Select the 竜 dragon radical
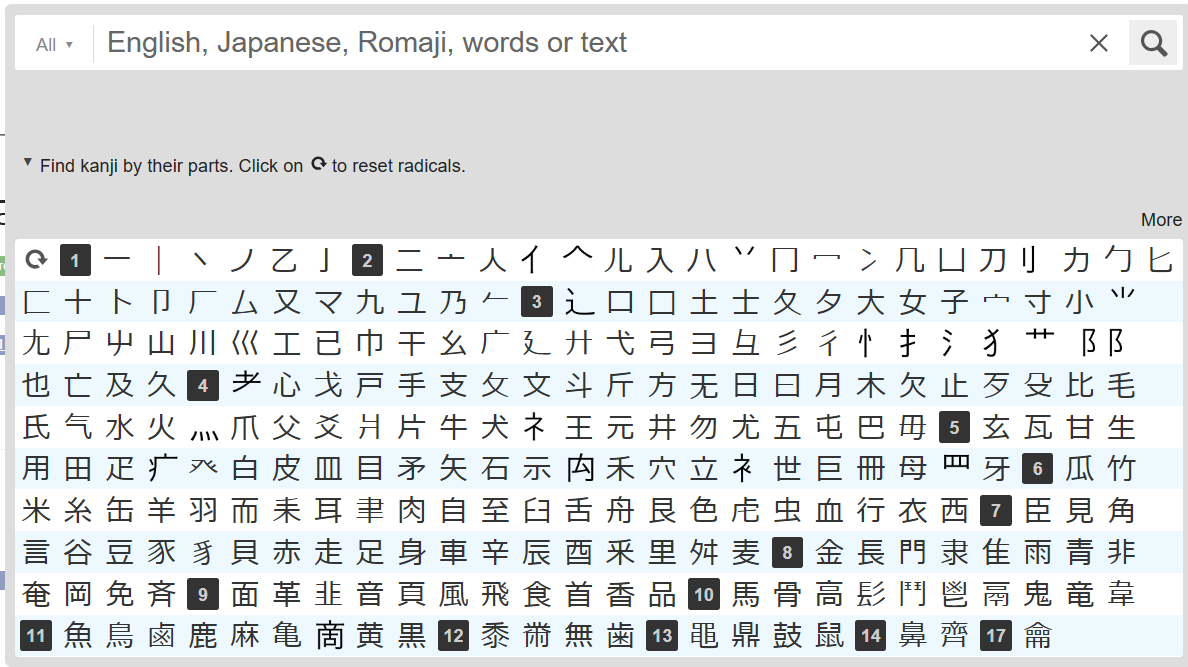Screen dimensions: 1188x667 pos(1080,594)
